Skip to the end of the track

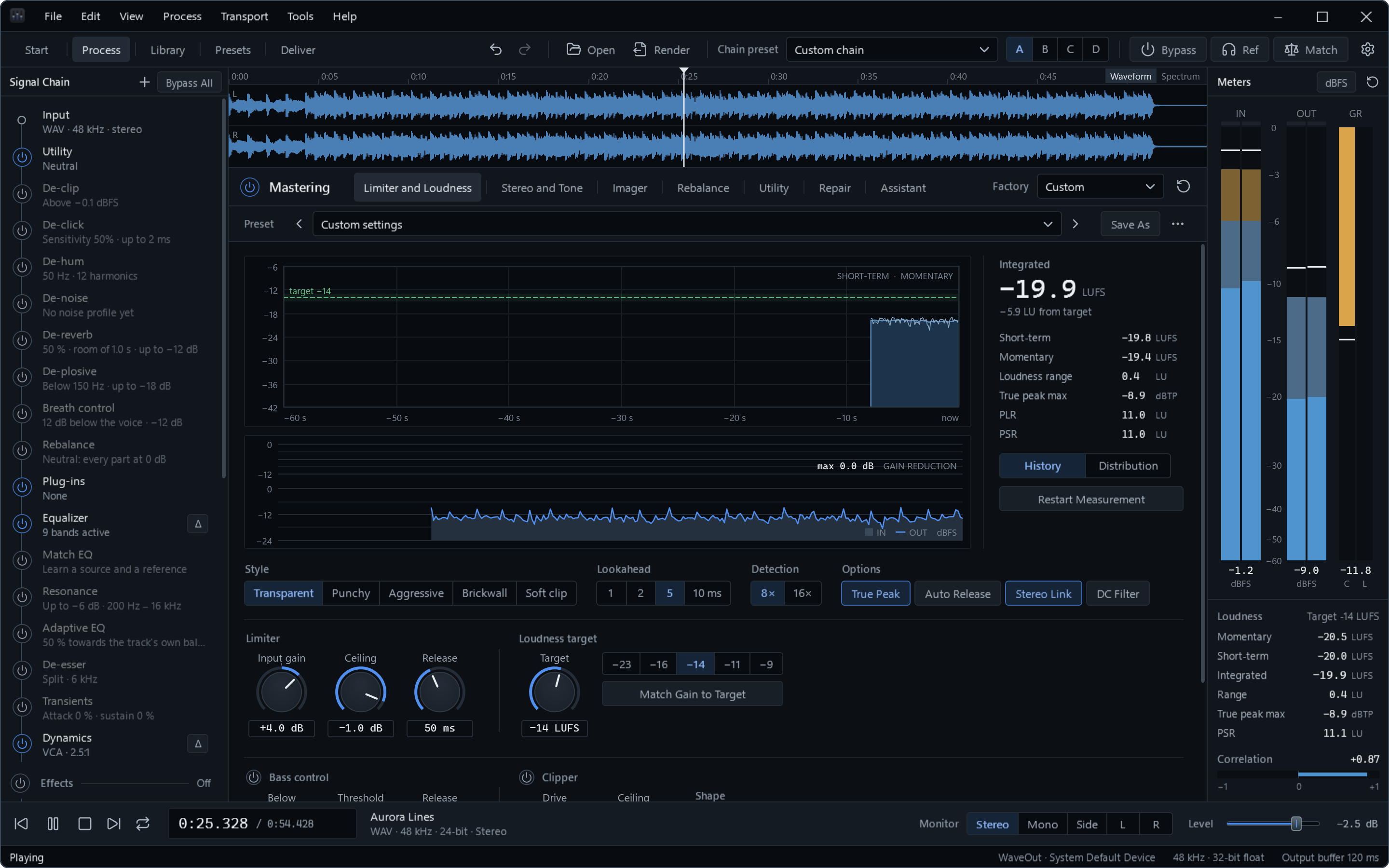click(x=114, y=824)
